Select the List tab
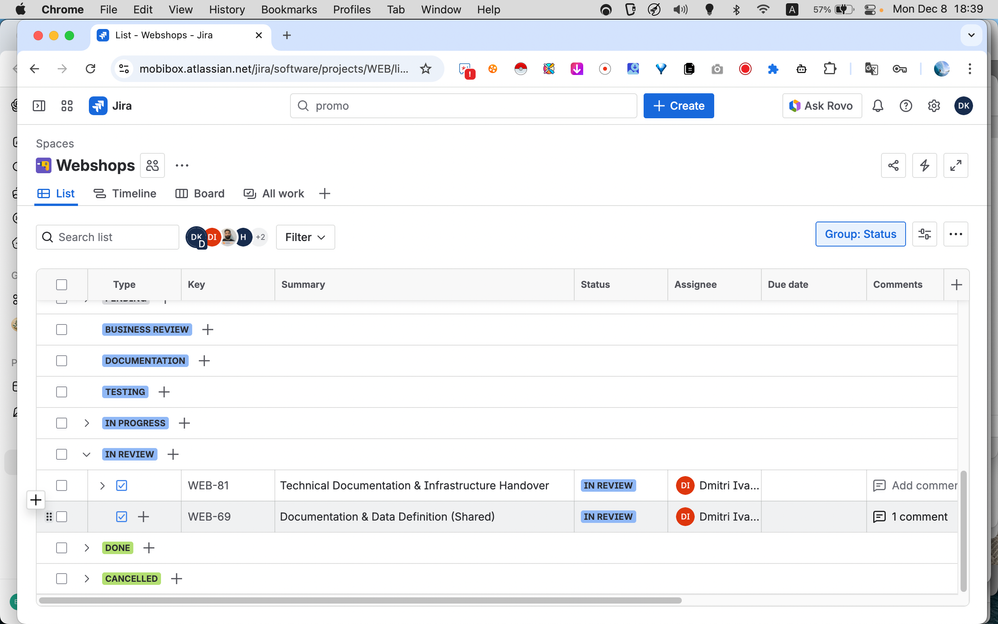The image size is (998, 624). click(56, 194)
